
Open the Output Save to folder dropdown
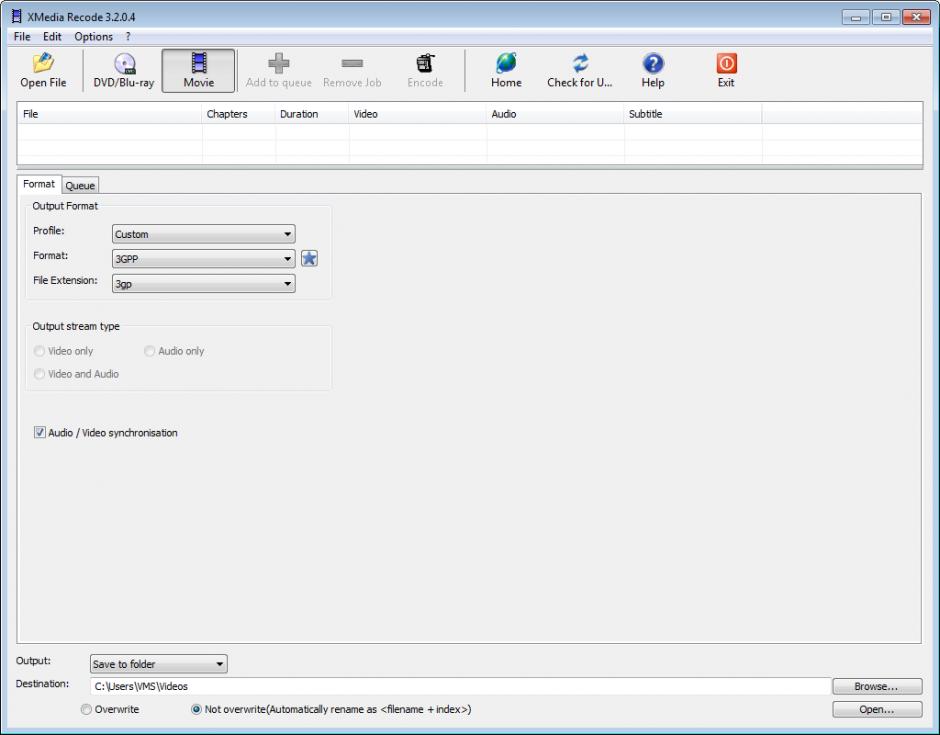pos(158,664)
